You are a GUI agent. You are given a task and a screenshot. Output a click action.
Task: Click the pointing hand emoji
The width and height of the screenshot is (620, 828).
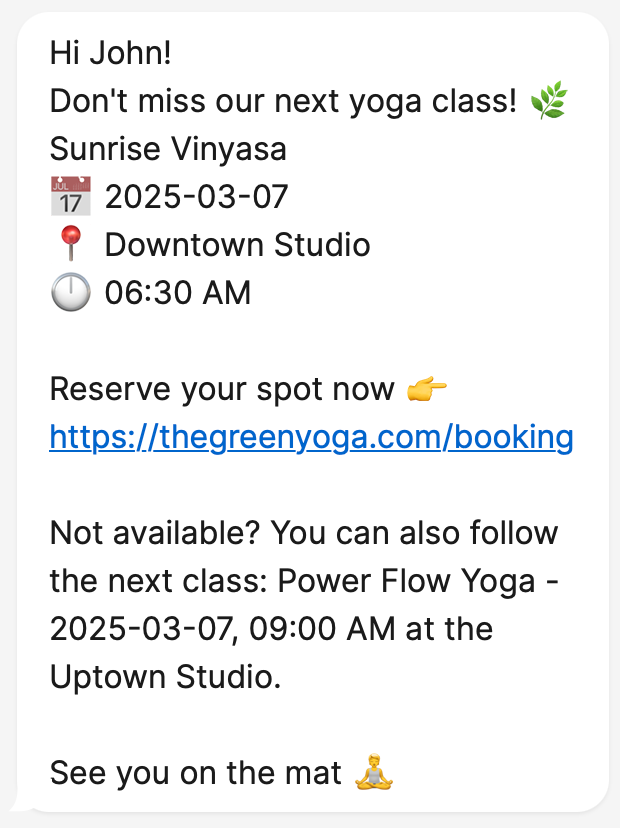(427, 389)
